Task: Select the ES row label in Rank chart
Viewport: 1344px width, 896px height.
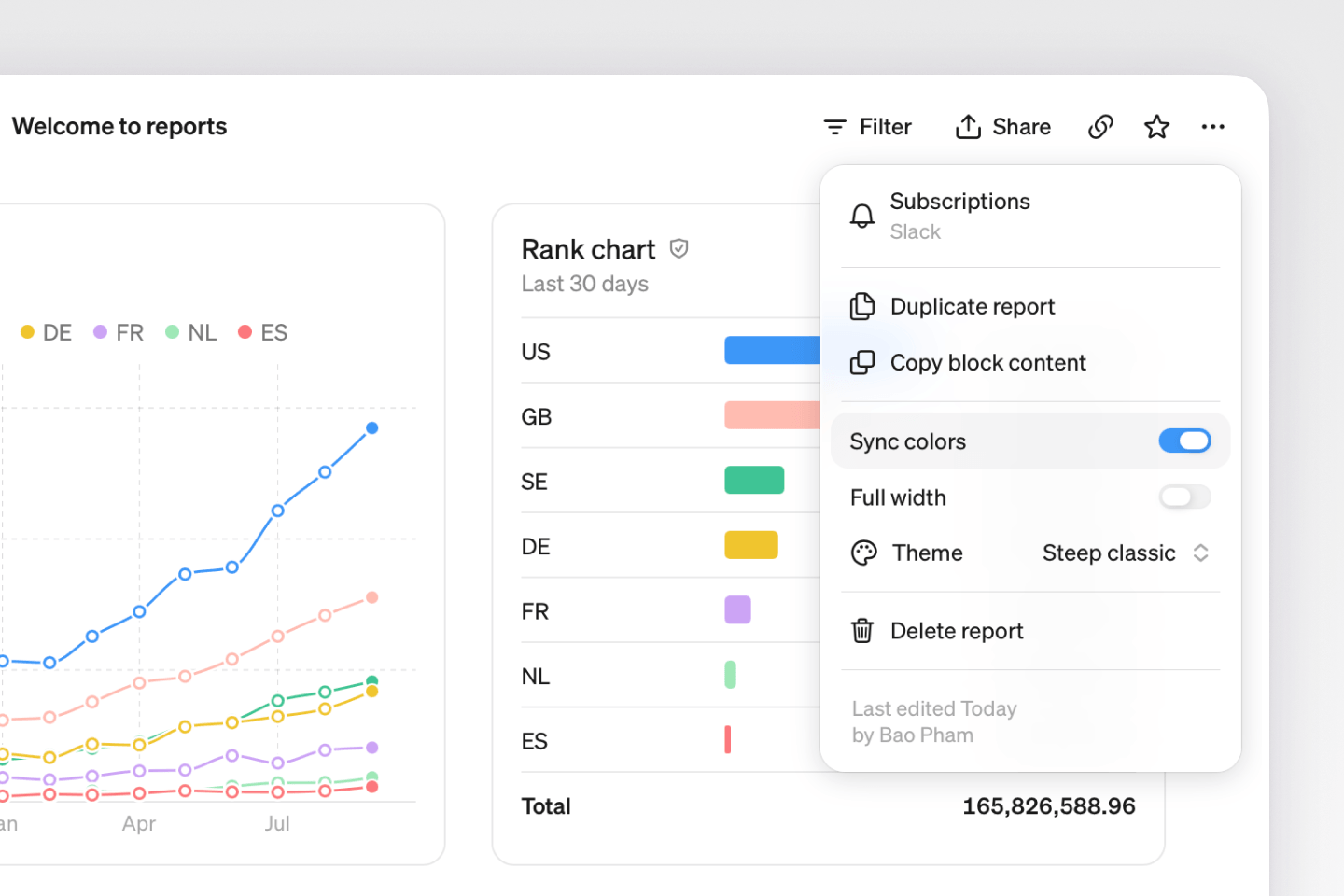Action: pyautogui.click(x=535, y=742)
